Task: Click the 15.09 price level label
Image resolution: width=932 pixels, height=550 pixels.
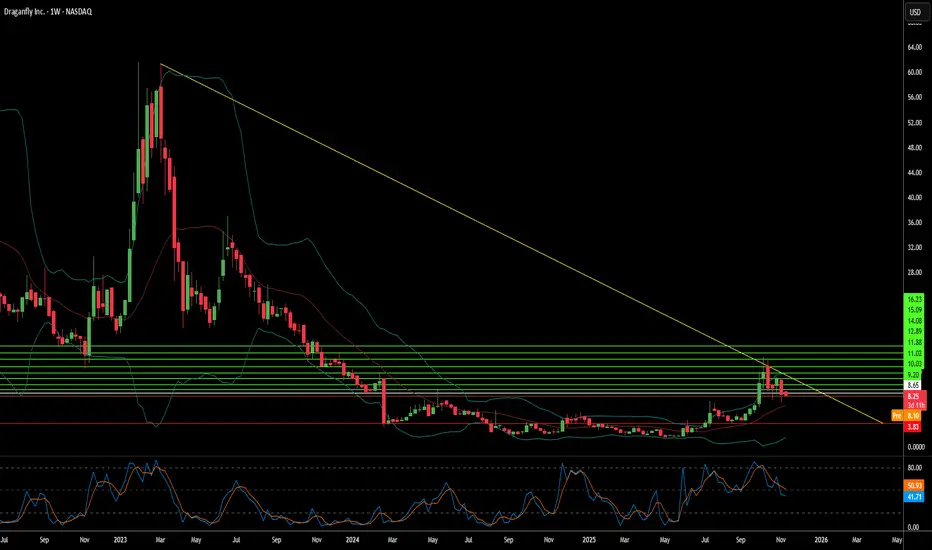Action: point(914,310)
